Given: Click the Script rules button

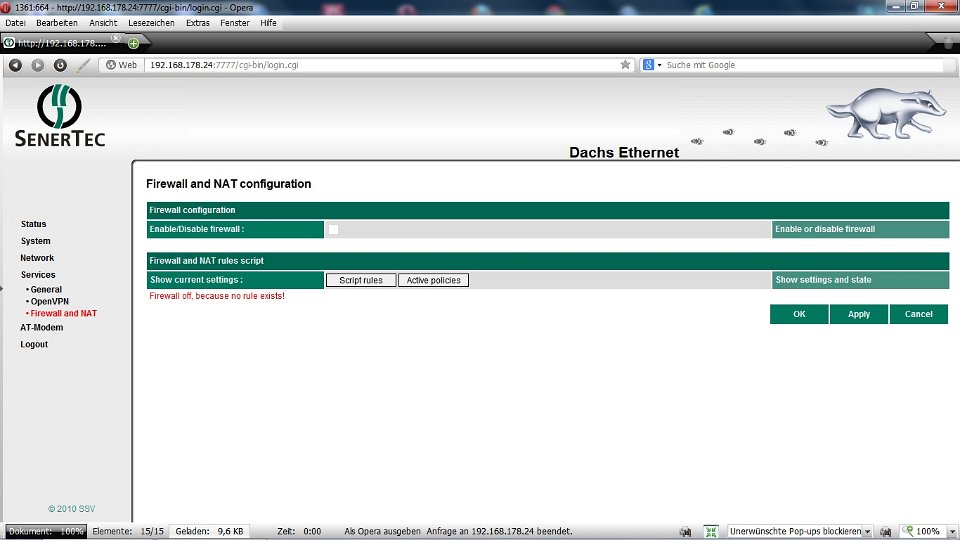Looking at the screenshot, I should point(361,280).
